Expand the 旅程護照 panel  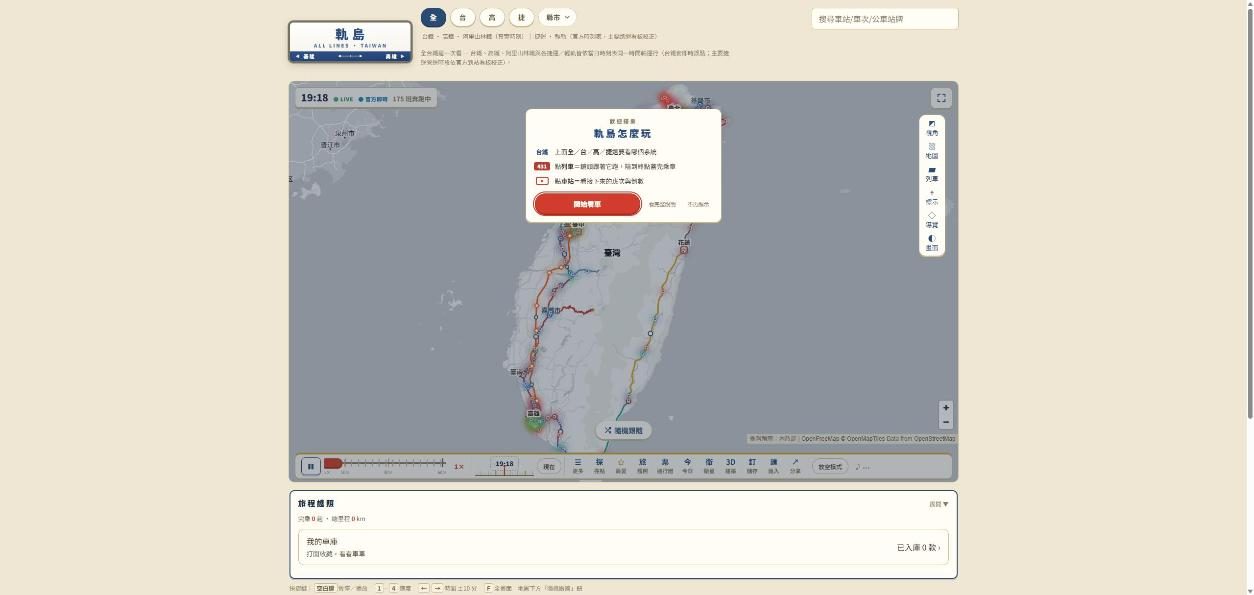point(939,504)
